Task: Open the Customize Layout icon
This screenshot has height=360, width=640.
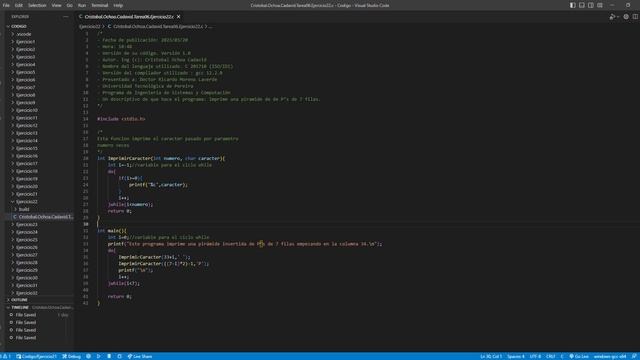Action: point(600,5)
